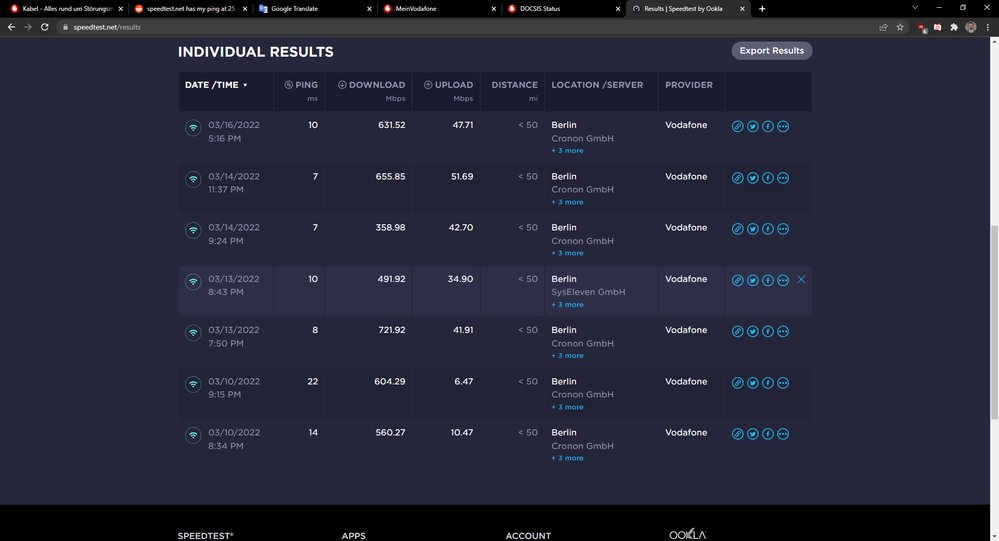
Task: Share SysEleven GmbH result on Twitter
Action: 752,280
